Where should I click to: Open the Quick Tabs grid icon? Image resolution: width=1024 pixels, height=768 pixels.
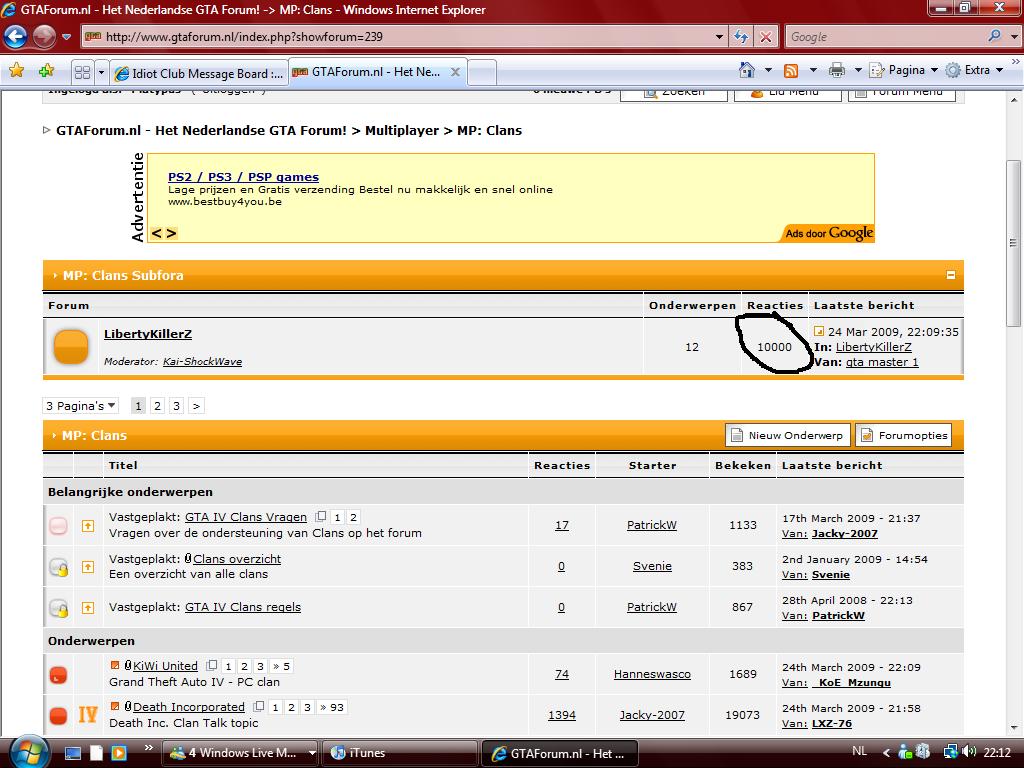pyautogui.click(x=82, y=72)
